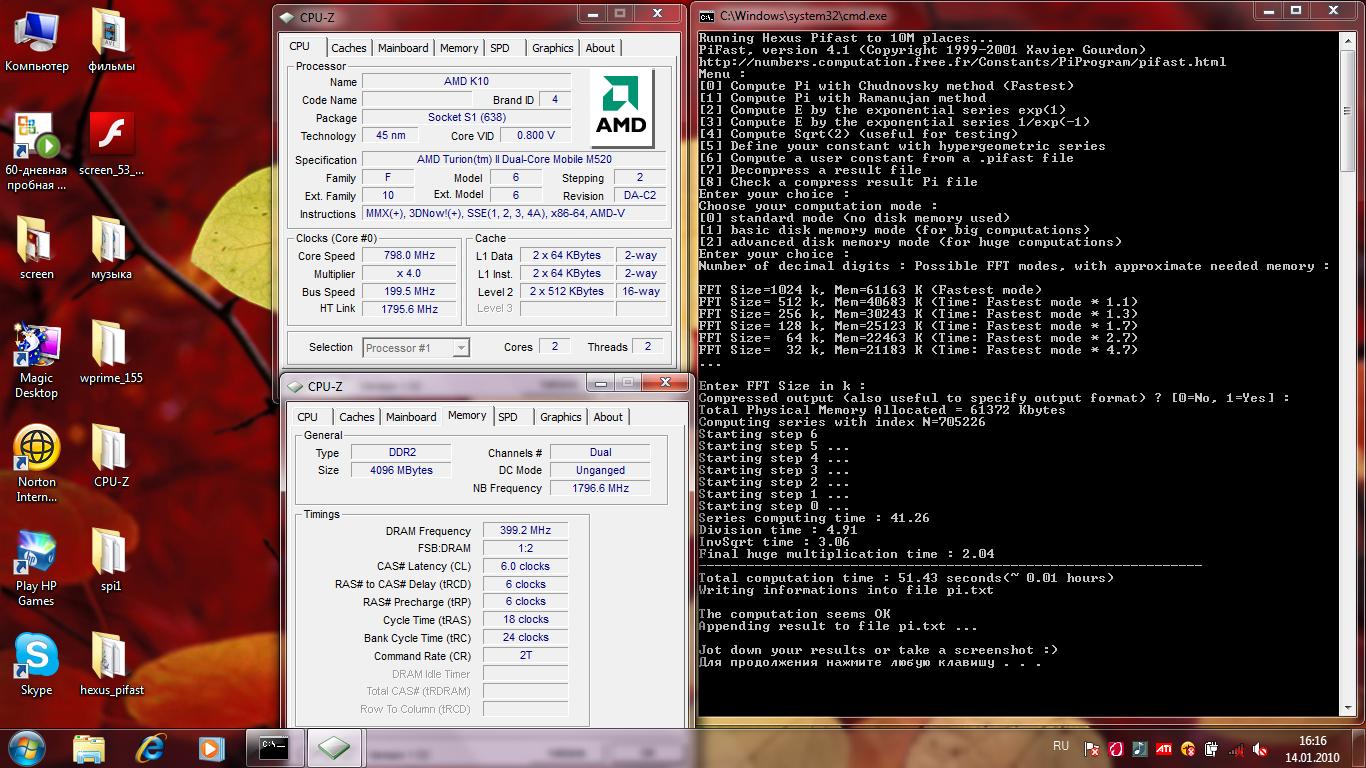
Task: Open the screen folder on desktop
Action: click(37, 249)
